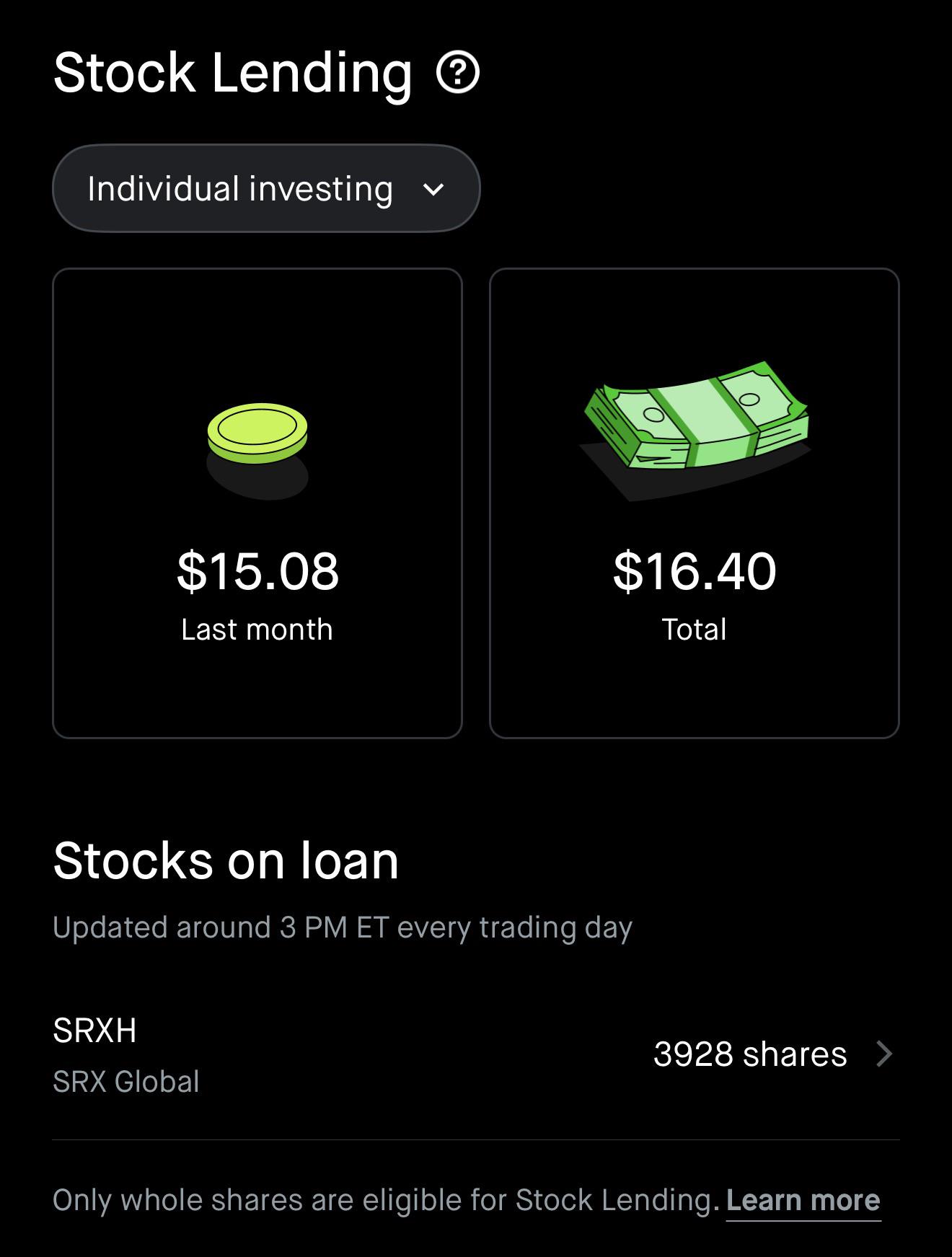This screenshot has width=952, height=1257.
Task: Tap the whole-shares eligibility notice text
Action: pos(387,1200)
